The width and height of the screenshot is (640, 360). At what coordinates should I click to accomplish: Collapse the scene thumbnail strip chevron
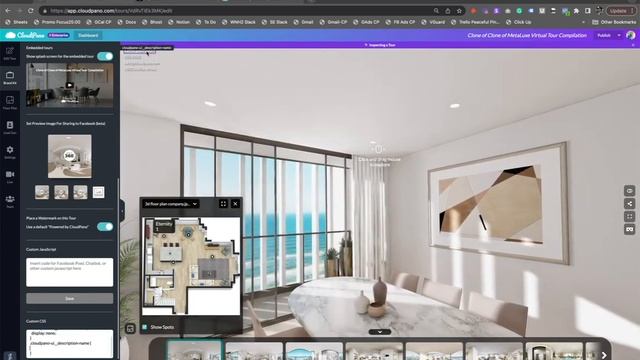click(x=380, y=332)
